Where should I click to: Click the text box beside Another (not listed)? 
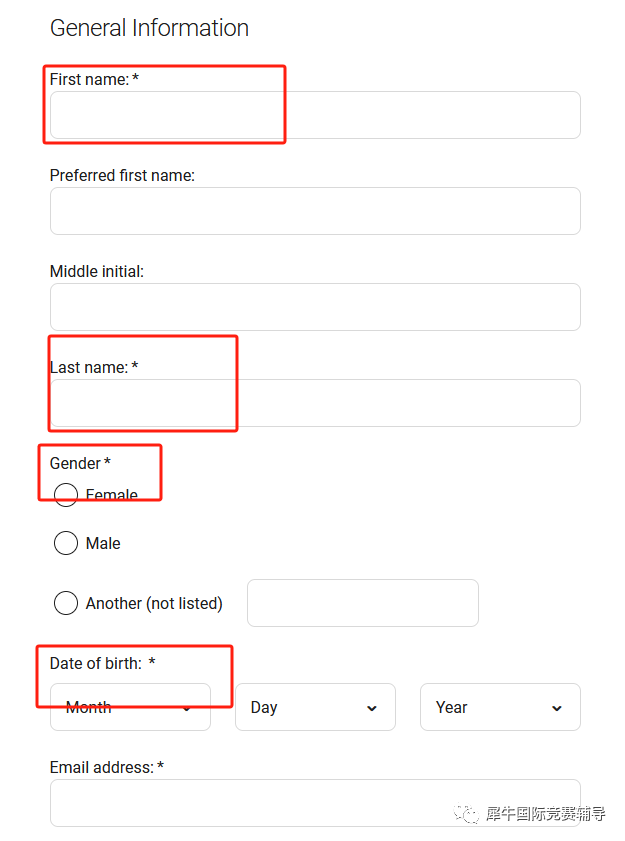tap(362, 603)
